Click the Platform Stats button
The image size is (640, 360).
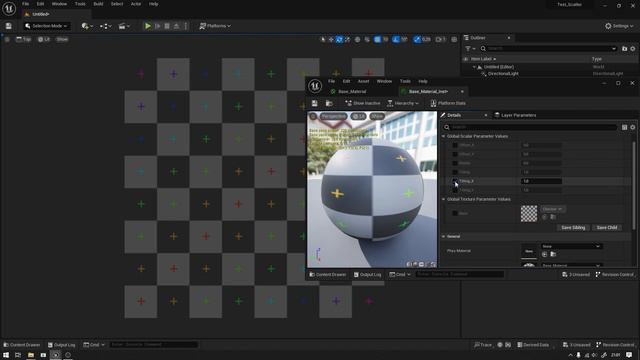pos(448,104)
